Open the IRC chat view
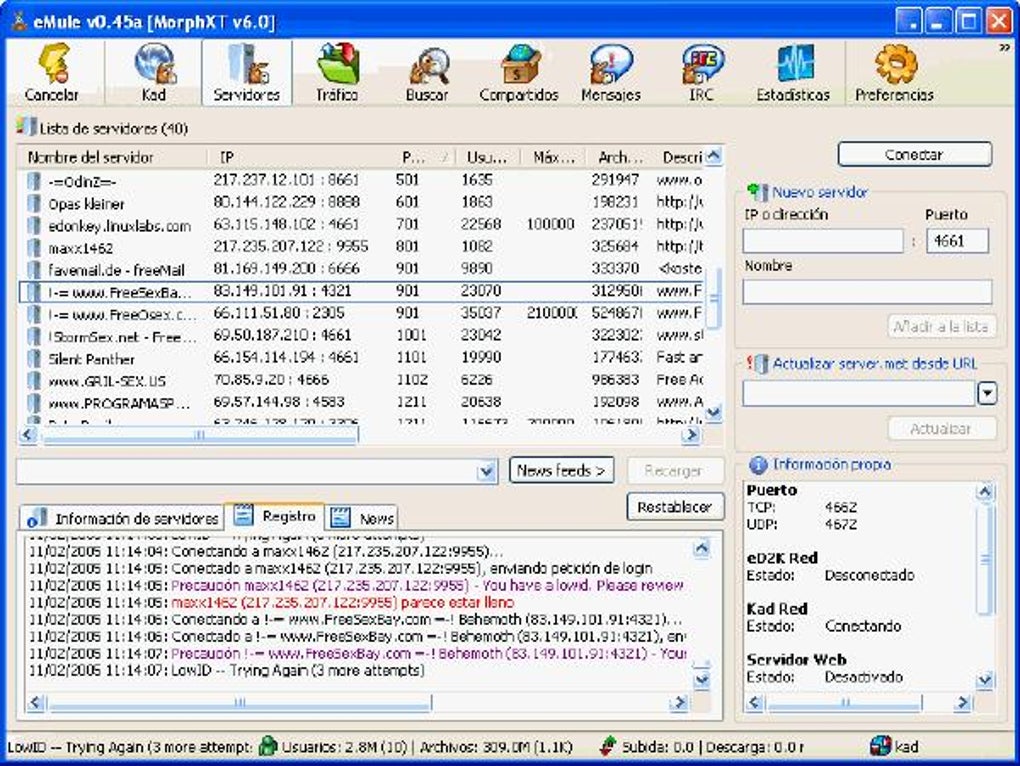Screen dimensions: 1020x766 (701, 72)
